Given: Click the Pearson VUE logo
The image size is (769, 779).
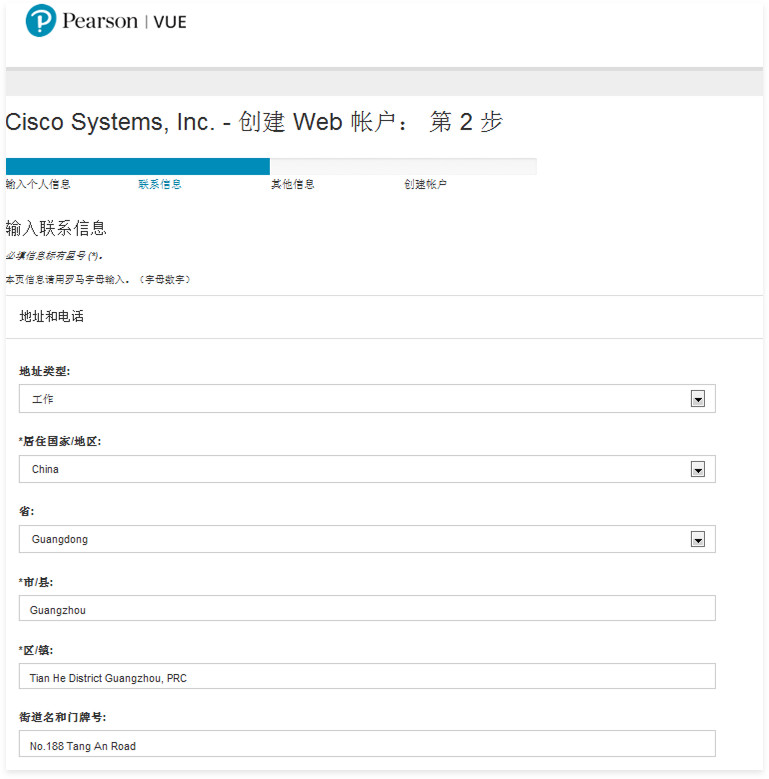Looking at the screenshot, I should point(106,21).
